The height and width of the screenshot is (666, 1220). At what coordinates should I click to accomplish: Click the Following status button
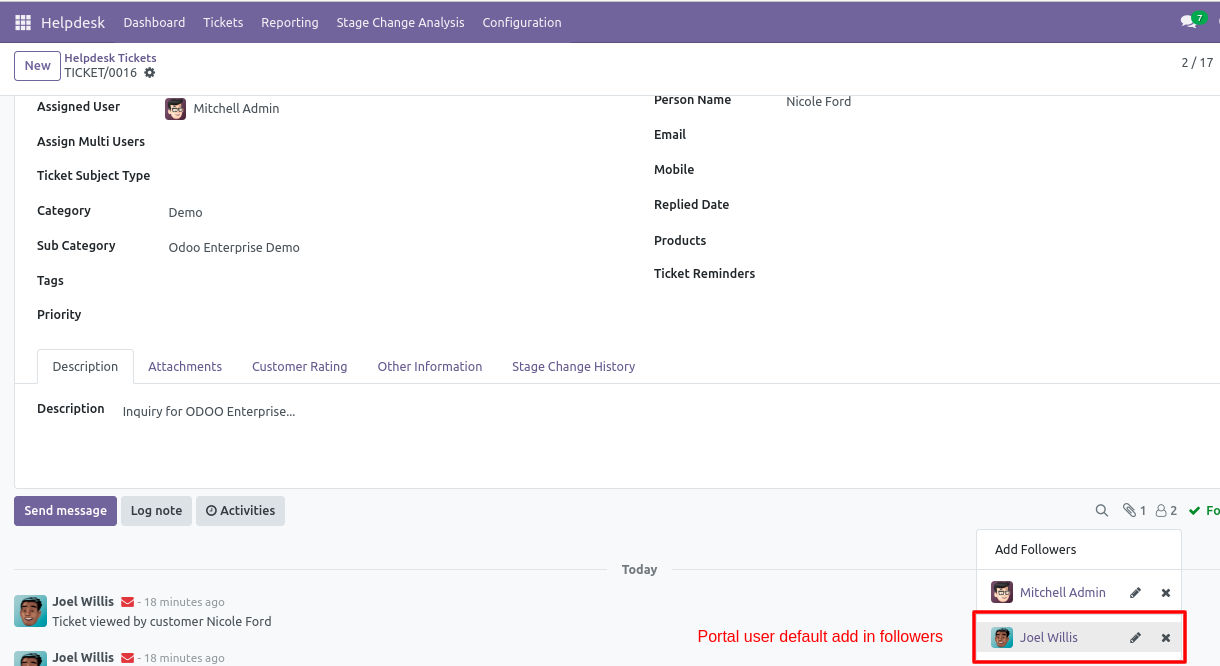(x=1204, y=510)
